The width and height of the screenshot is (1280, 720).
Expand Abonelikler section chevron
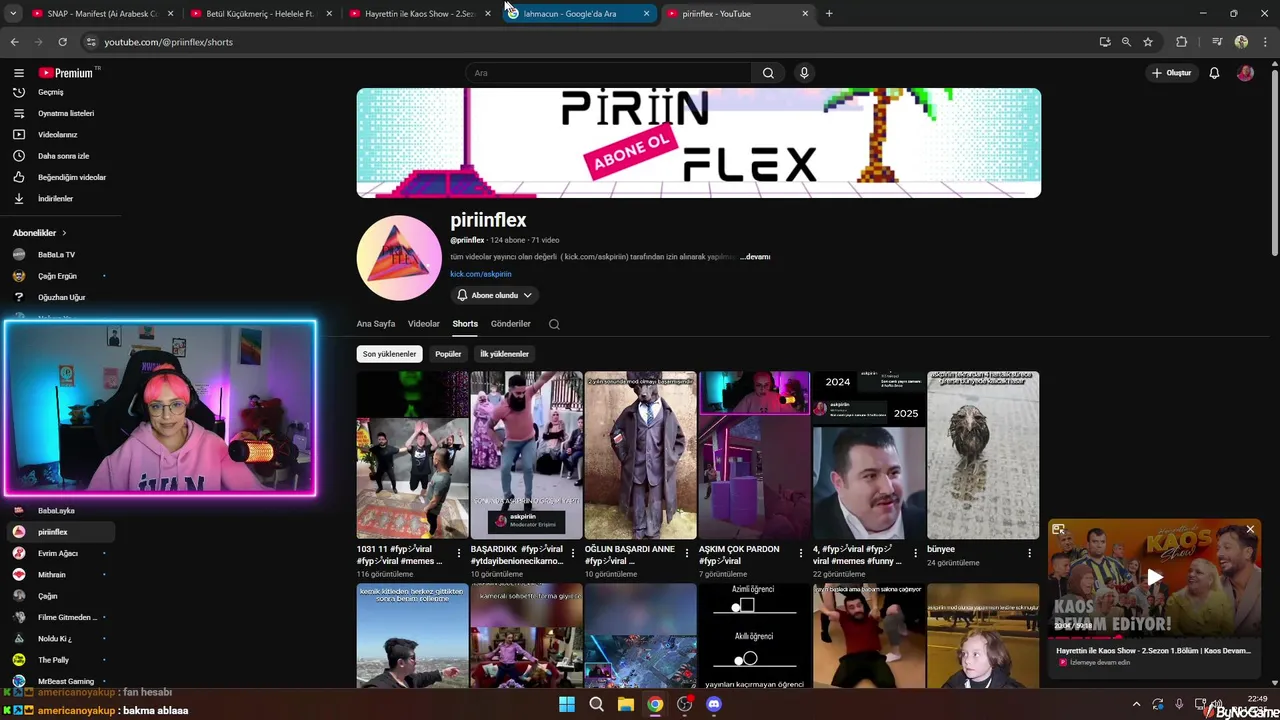64,233
